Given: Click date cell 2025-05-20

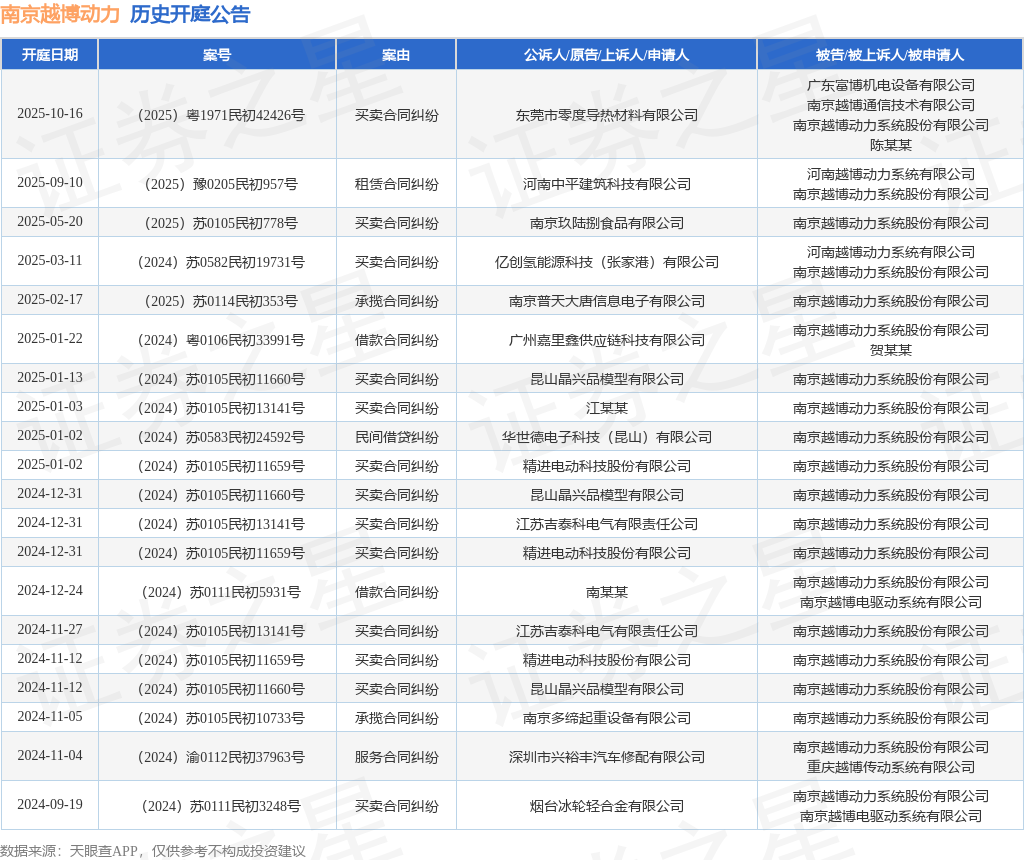Looking at the screenshot, I should (50, 221).
